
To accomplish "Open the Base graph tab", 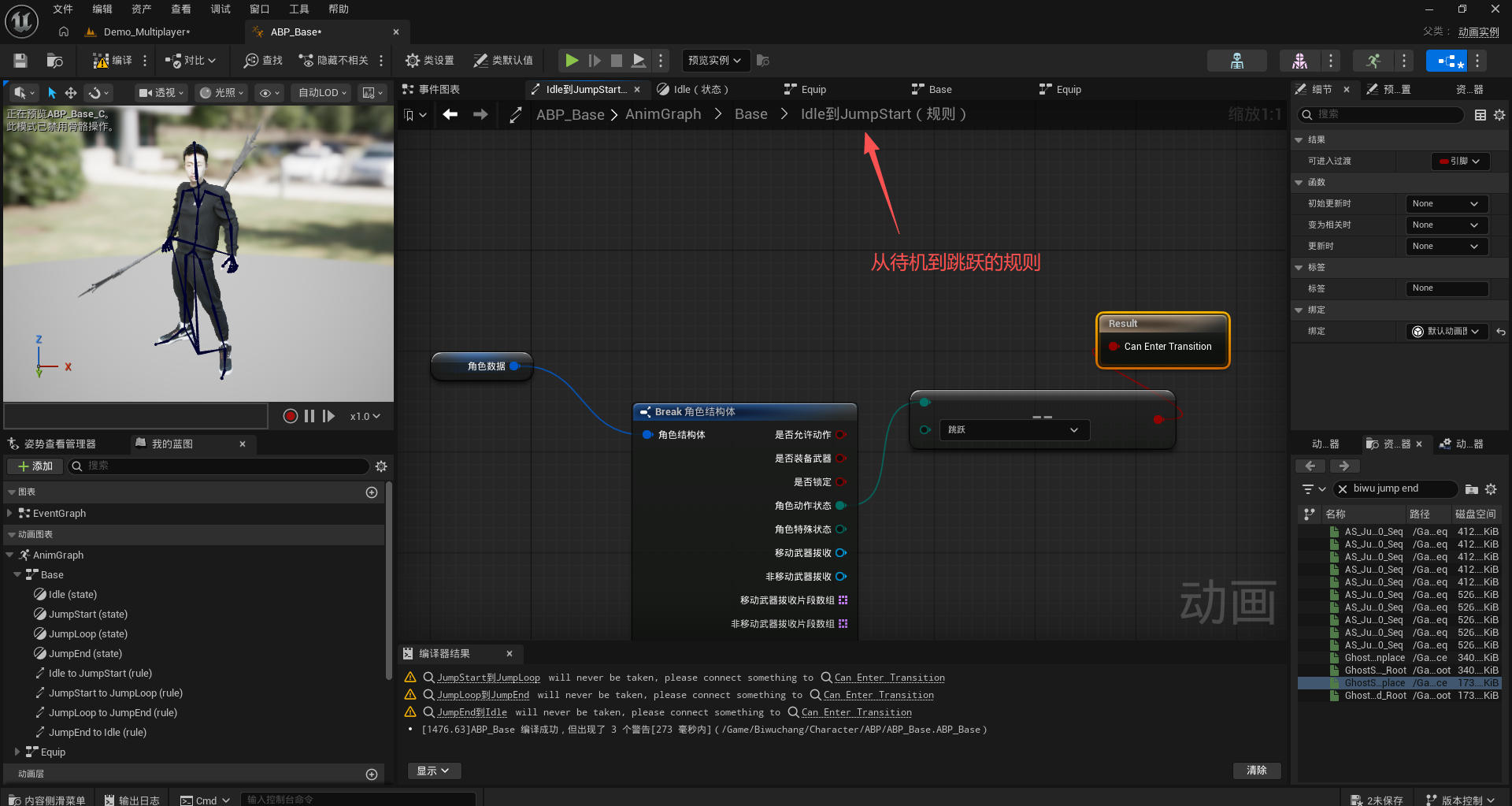I will (x=932, y=90).
